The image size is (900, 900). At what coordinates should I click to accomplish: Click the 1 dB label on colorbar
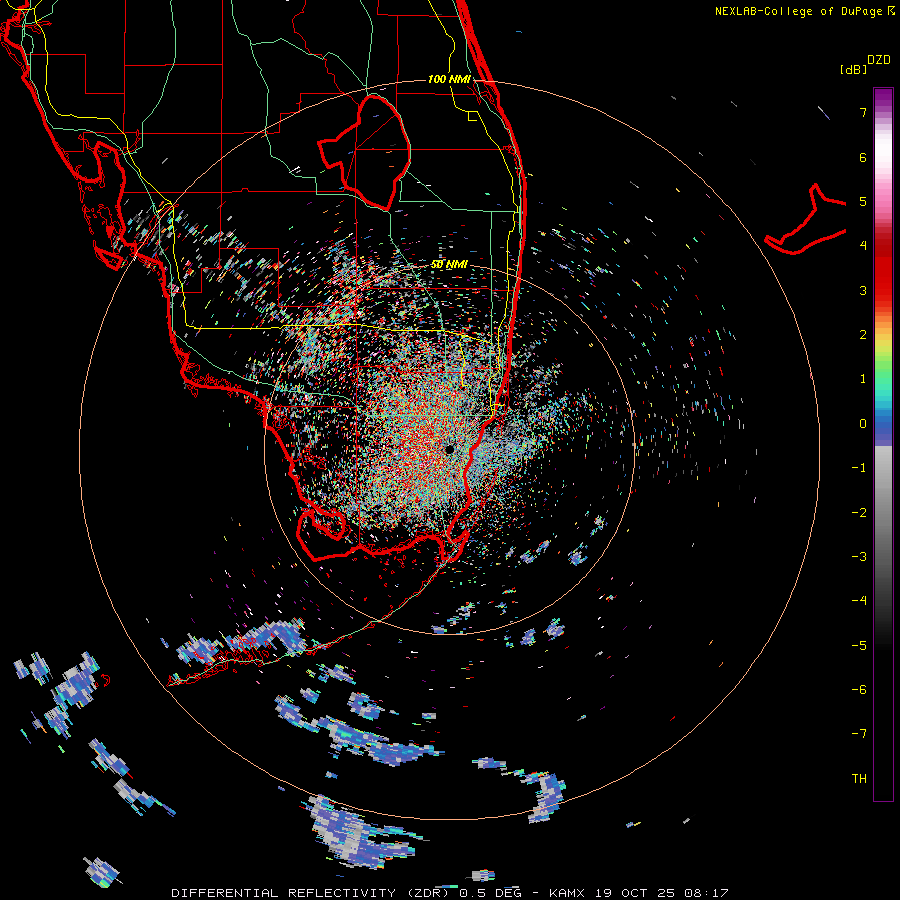(x=863, y=379)
